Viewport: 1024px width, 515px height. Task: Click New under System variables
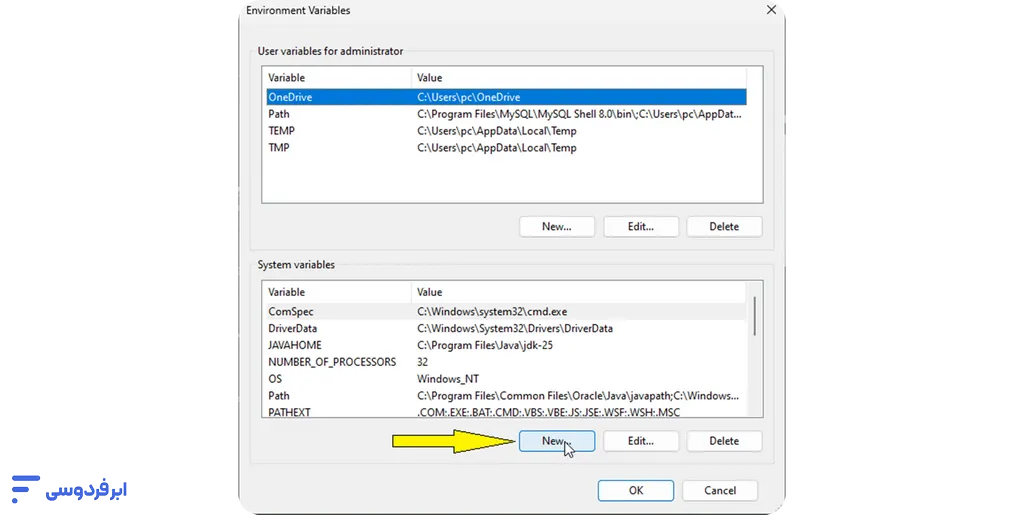pyautogui.click(x=556, y=441)
